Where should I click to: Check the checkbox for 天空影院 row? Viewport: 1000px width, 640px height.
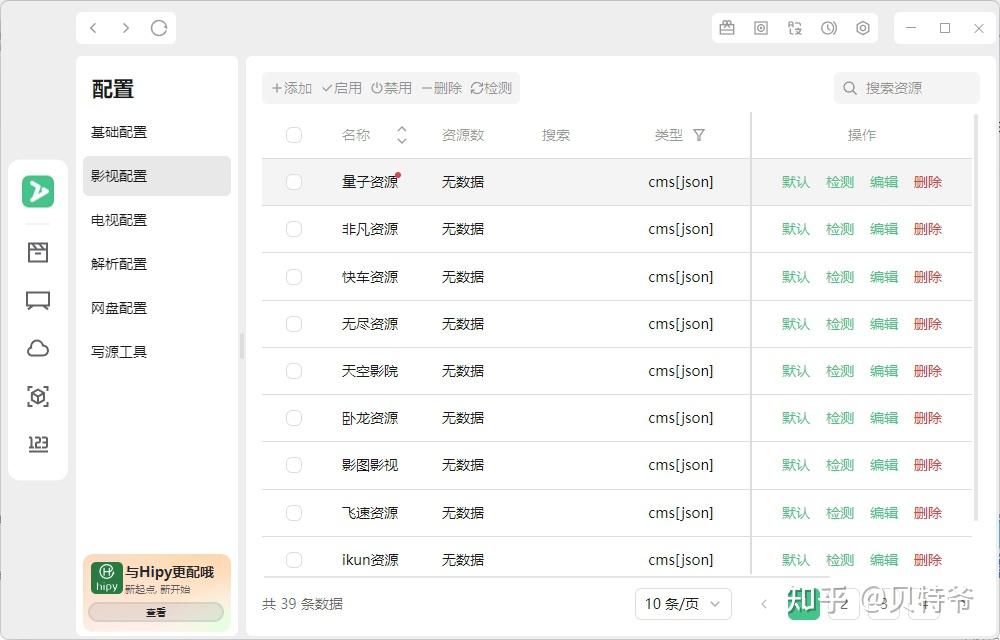point(293,370)
